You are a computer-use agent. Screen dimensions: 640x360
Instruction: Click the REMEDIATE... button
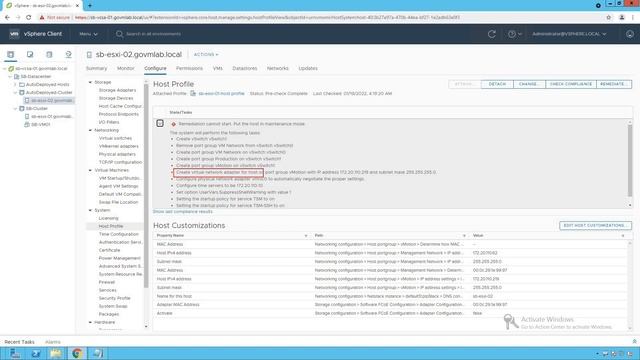[x=614, y=84]
